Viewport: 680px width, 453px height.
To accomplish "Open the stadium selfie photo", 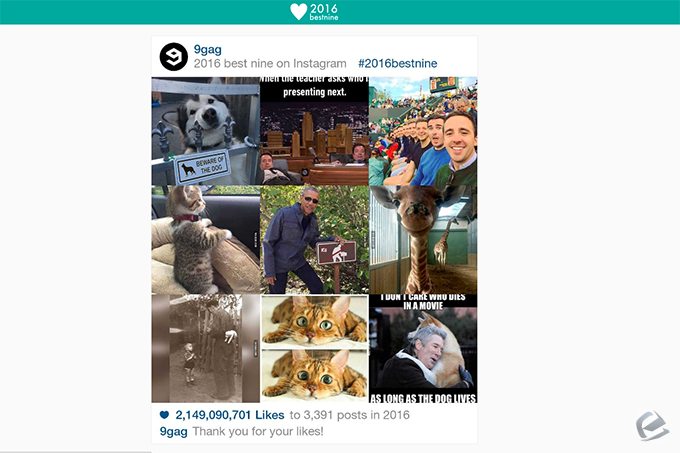I will (x=423, y=131).
